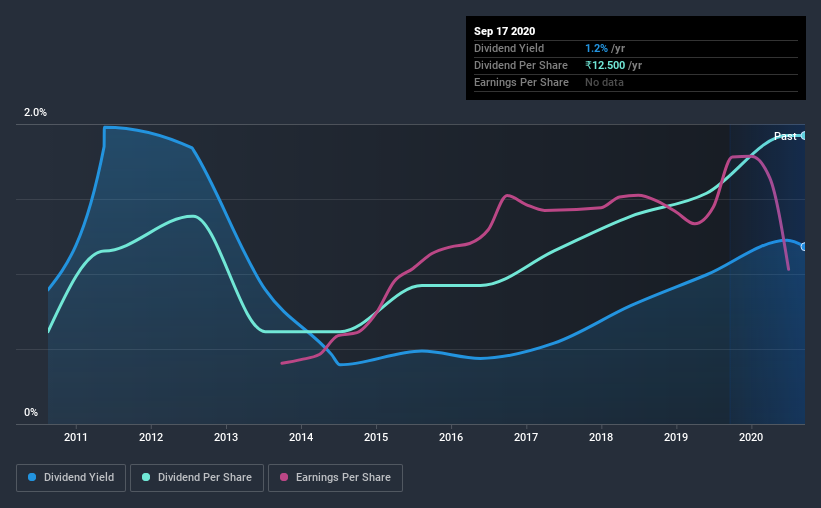The height and width of the screenshot is (508, 821).
Task: Click the Dividend Per Share tooltip row label
Action: tap(520, 65)
